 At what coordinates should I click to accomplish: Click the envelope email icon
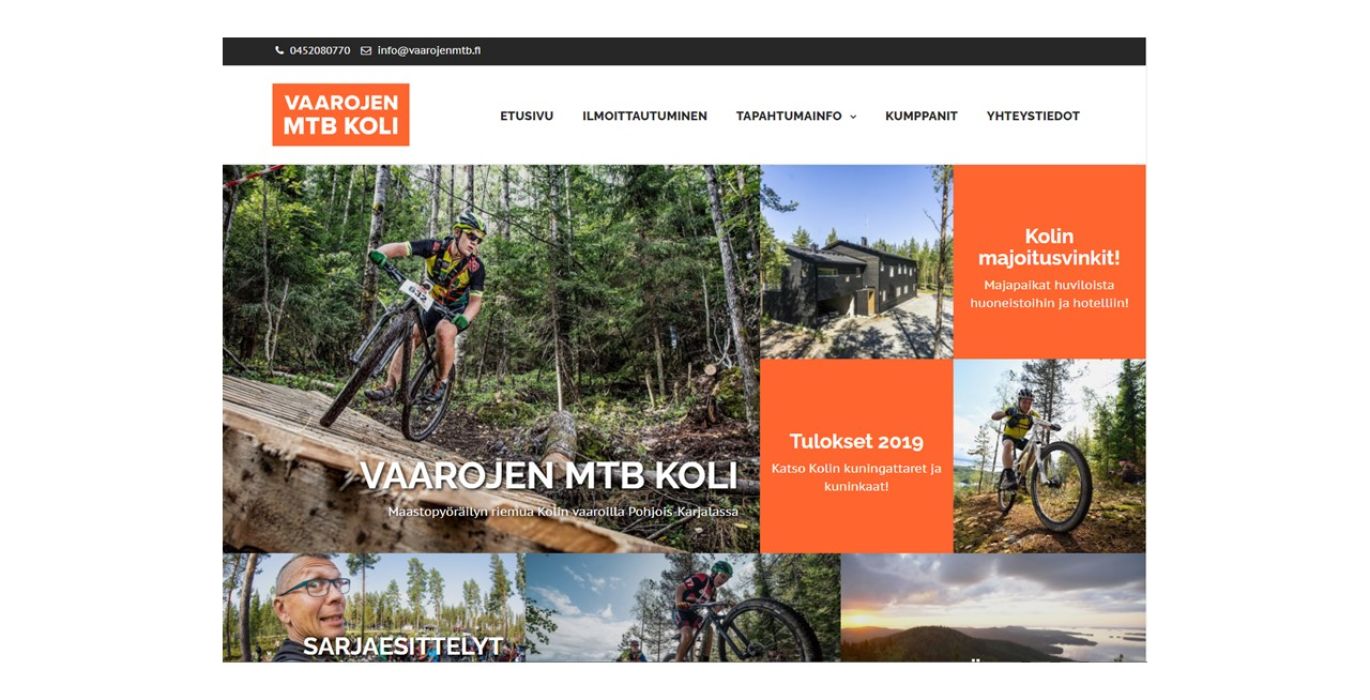pos(366,50)
